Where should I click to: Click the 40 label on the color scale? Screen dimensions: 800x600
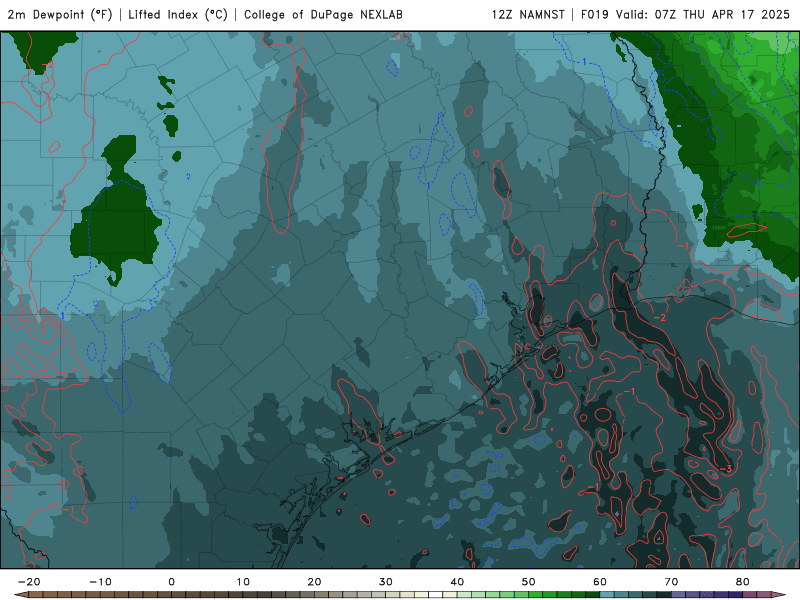click(457, 582)
